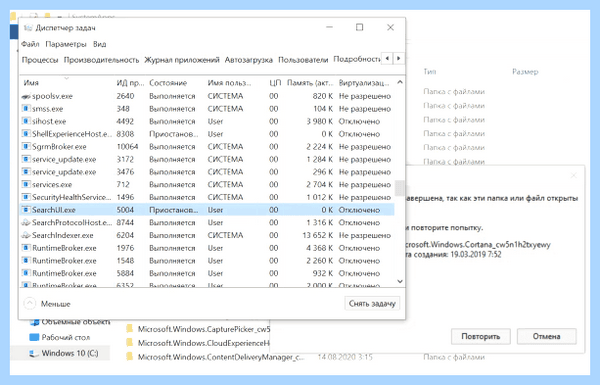The width and height of the screenshot is (600, 385).
Task: Select the SgrmBroker.exe process icon
Action: 26,147
